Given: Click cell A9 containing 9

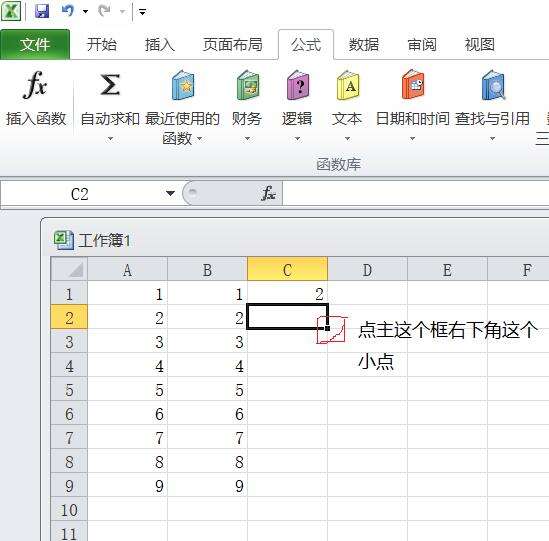Looking at the screenshot, I should 127,486.
